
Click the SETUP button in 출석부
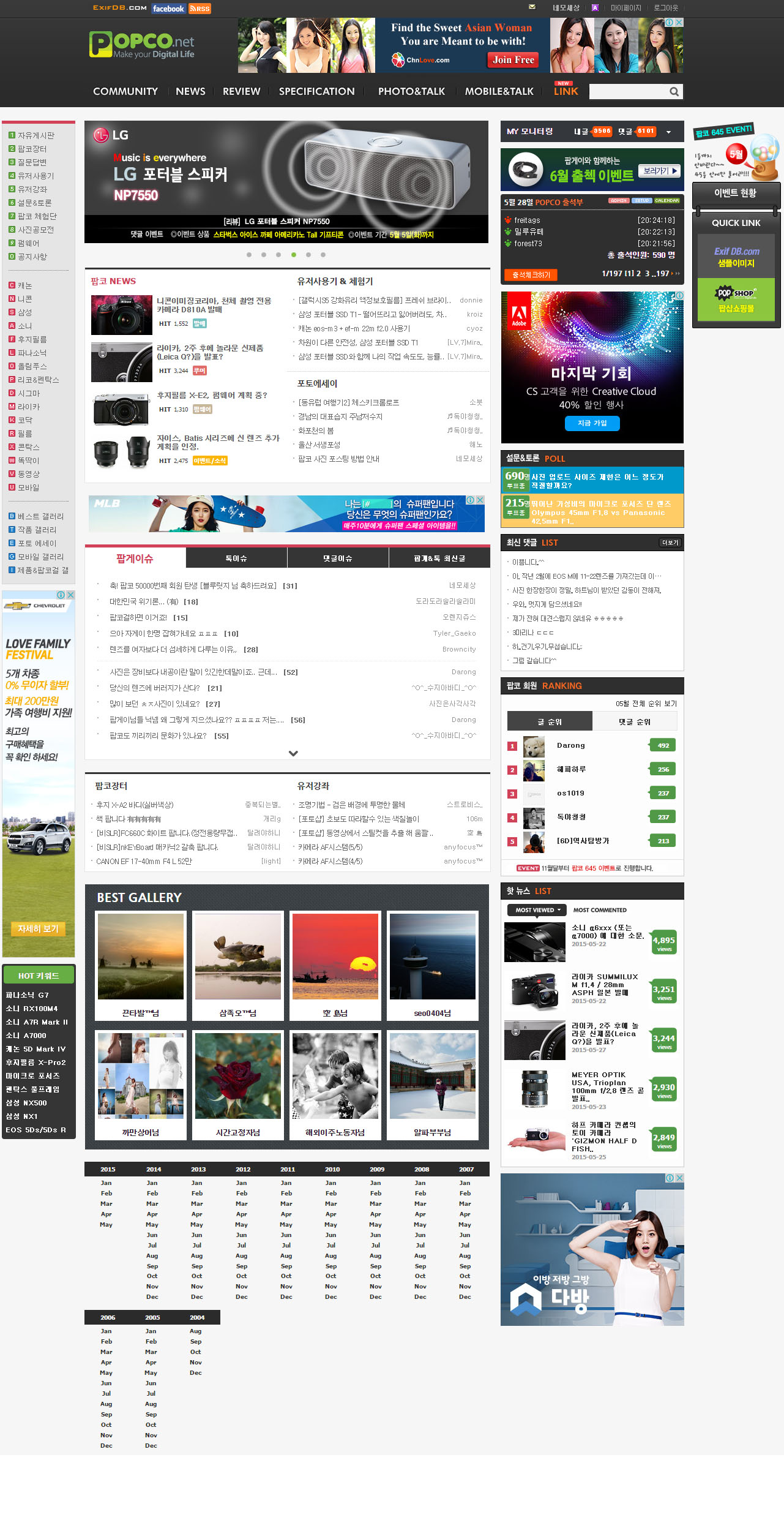click(x=641, y=201)
